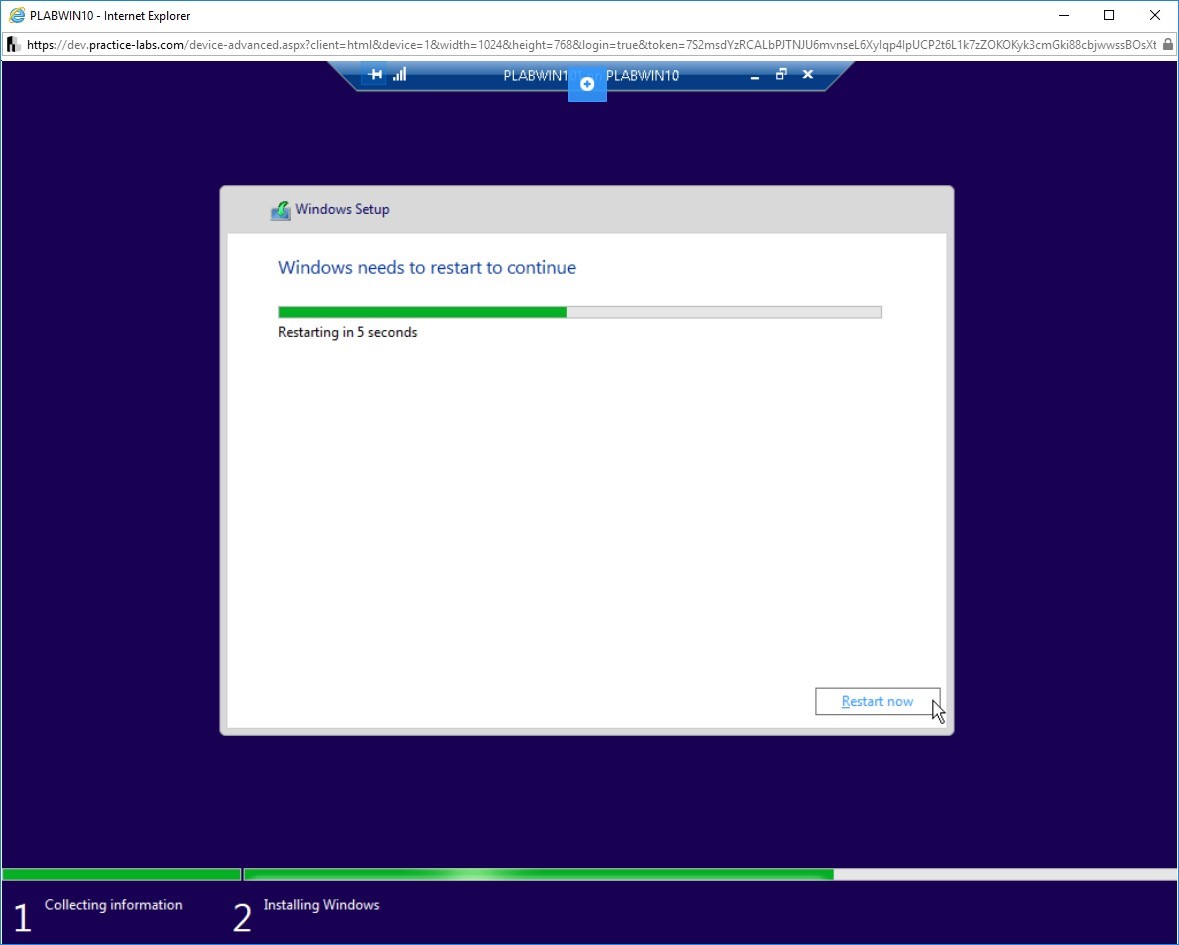Click the site favicon beside the address

pyautogui.click(x=14, y=44)
